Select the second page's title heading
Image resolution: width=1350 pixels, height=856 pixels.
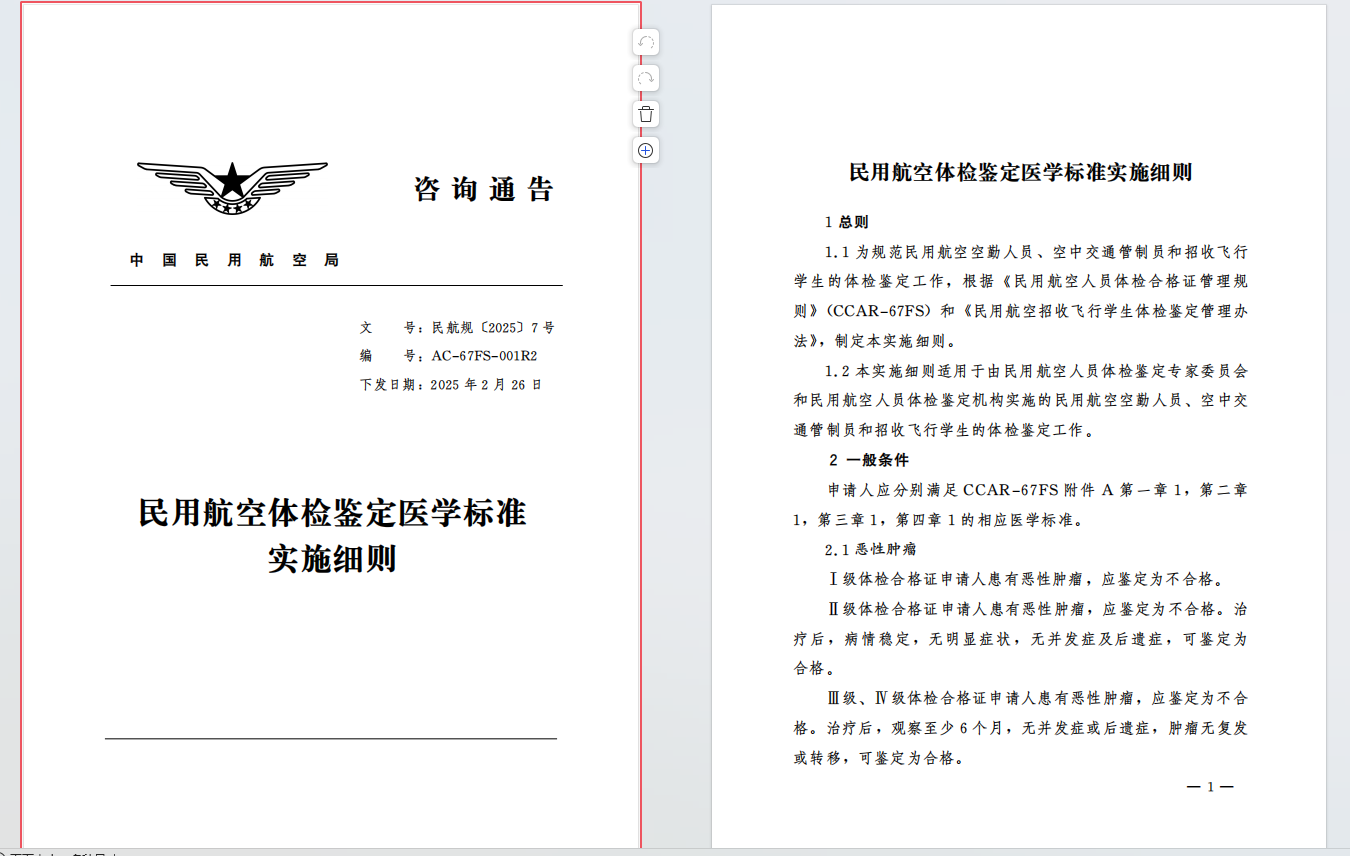[1020, 172]
